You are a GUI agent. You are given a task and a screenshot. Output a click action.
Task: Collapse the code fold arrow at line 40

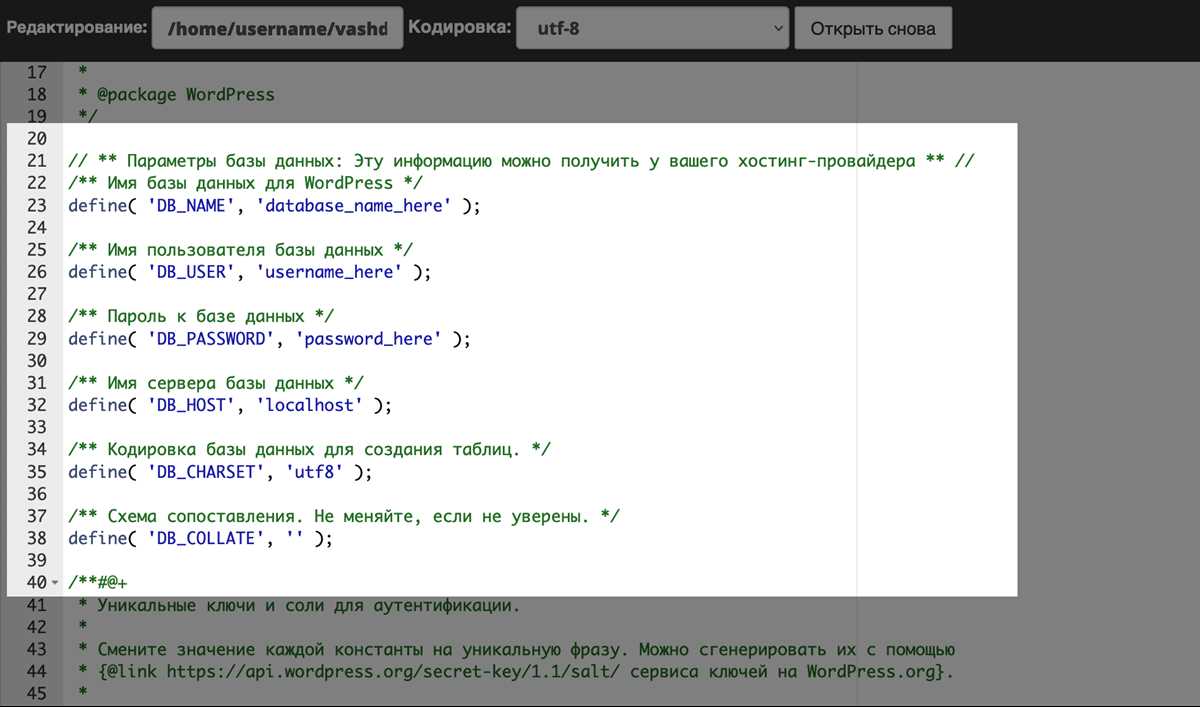(55, 582)
